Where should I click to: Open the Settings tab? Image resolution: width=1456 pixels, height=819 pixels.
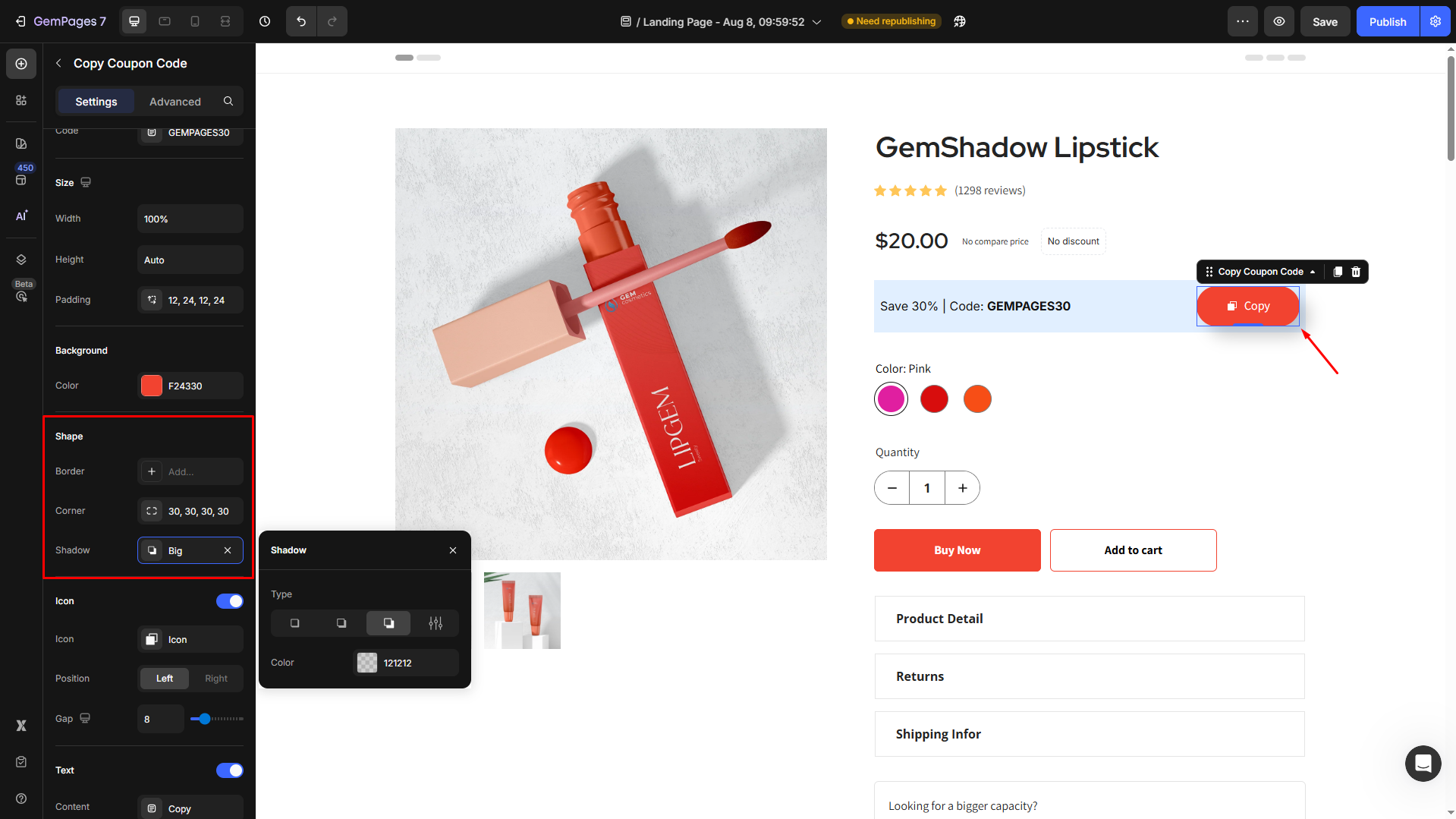point(96,102)
